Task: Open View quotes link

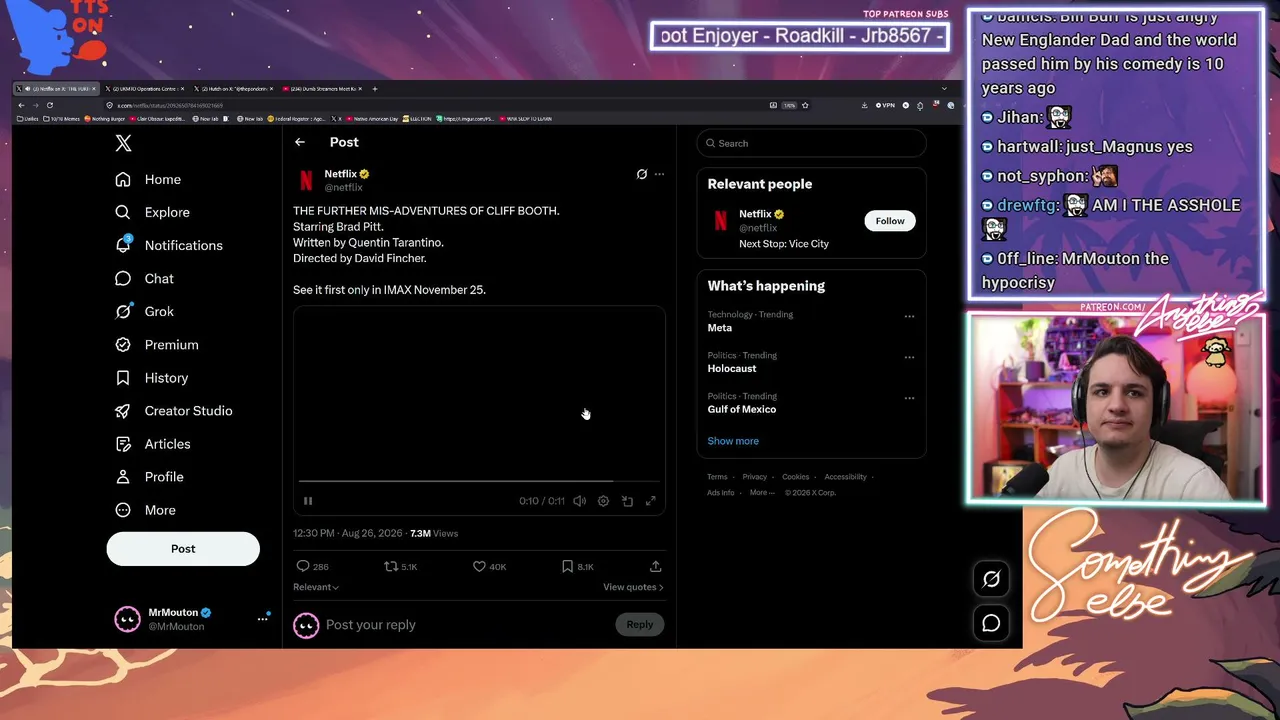Action: point(633,587)
